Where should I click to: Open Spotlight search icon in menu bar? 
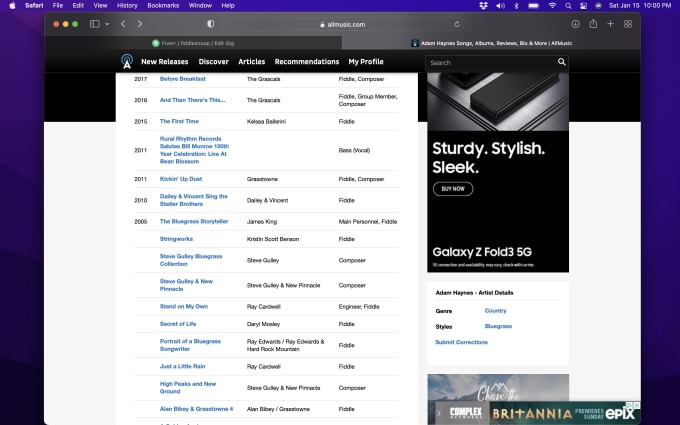(568, 6)
